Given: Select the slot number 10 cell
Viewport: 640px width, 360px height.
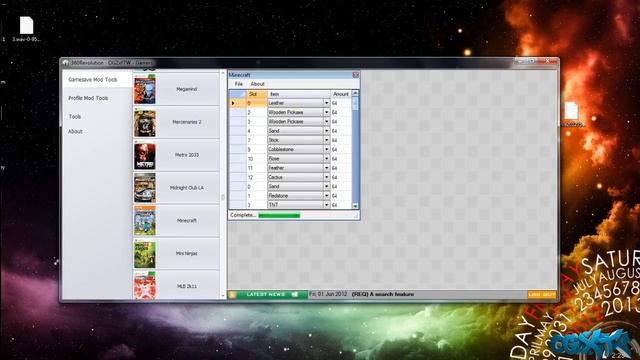Looking at the screenshot, I should tap(257, 159).
